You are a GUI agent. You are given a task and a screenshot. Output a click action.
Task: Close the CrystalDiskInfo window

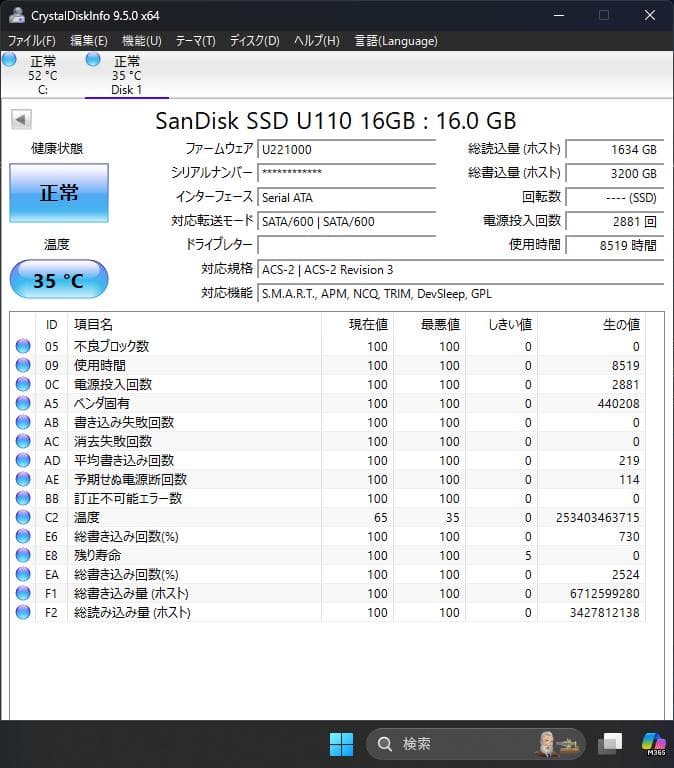[x=650, y=15]
